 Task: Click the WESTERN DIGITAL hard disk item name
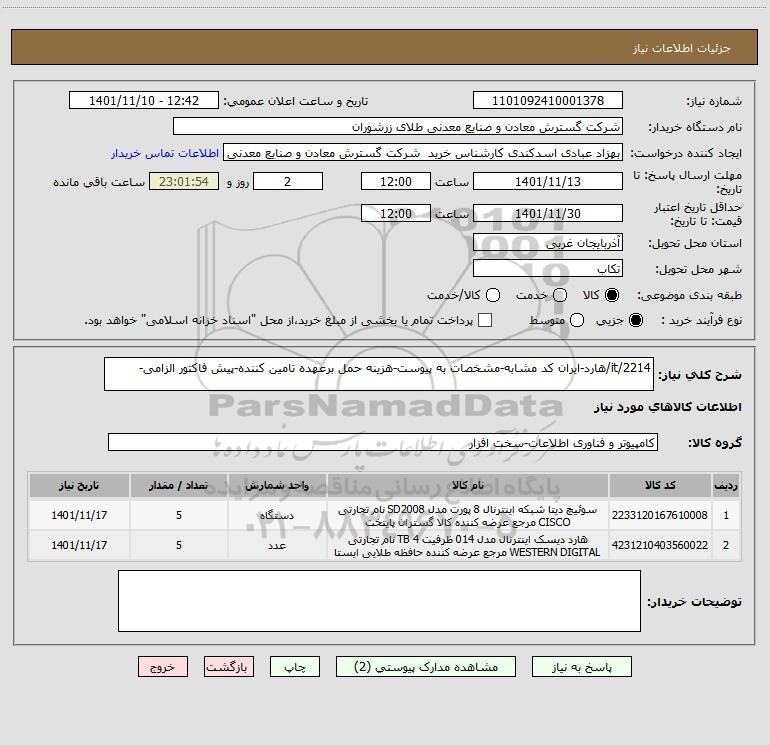click(x=468, y=546)
